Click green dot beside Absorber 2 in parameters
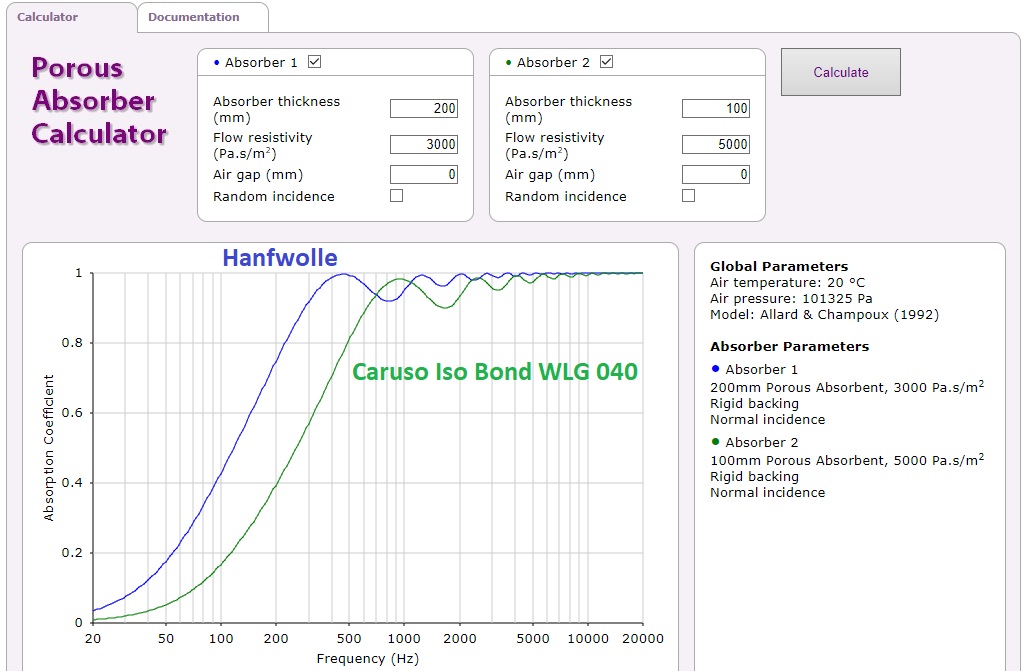Screen dimensions: 1036x671 716,441
